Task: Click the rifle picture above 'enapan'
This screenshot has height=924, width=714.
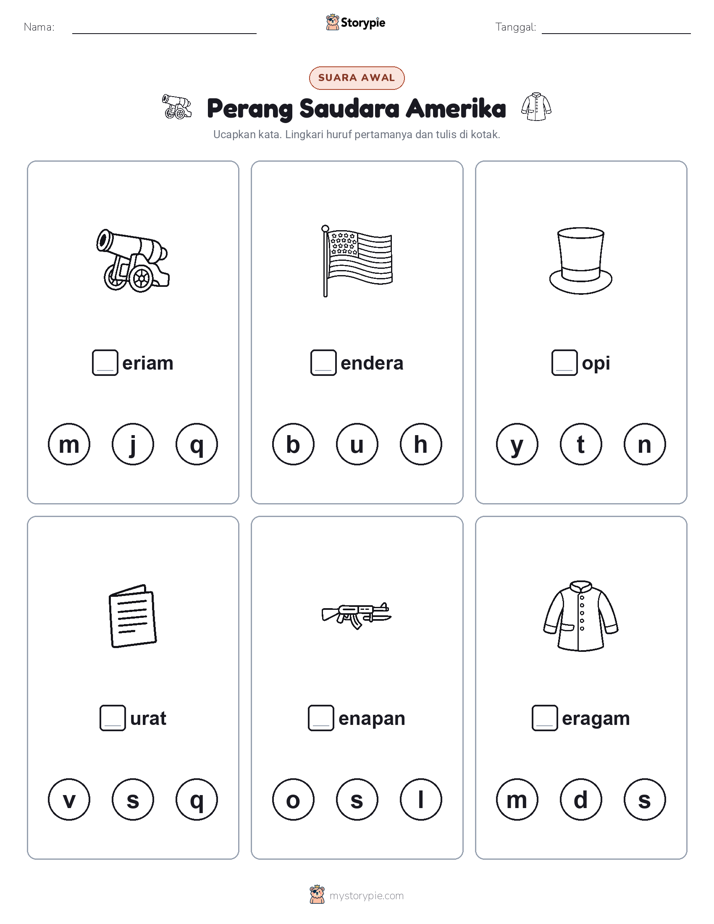Action: (x=356, y=615)
